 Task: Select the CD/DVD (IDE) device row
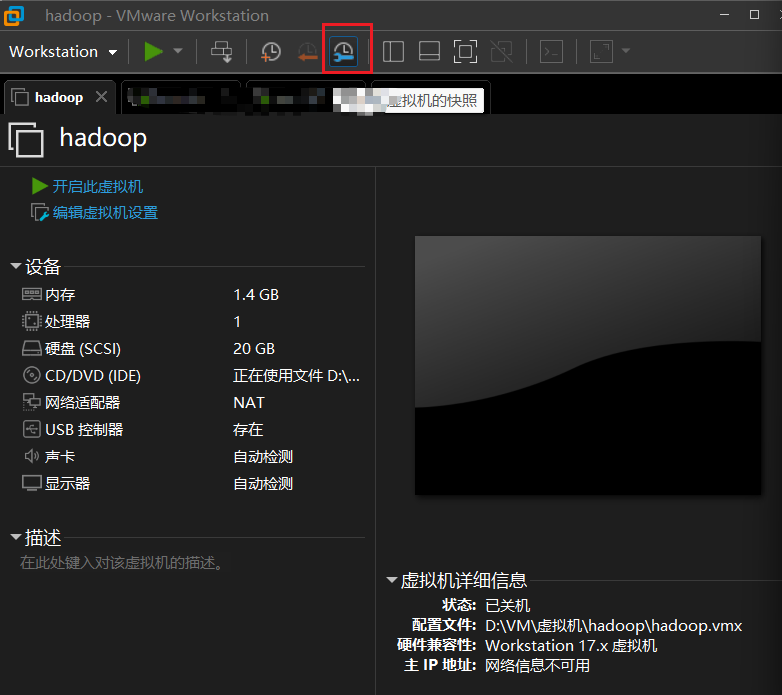192,375
